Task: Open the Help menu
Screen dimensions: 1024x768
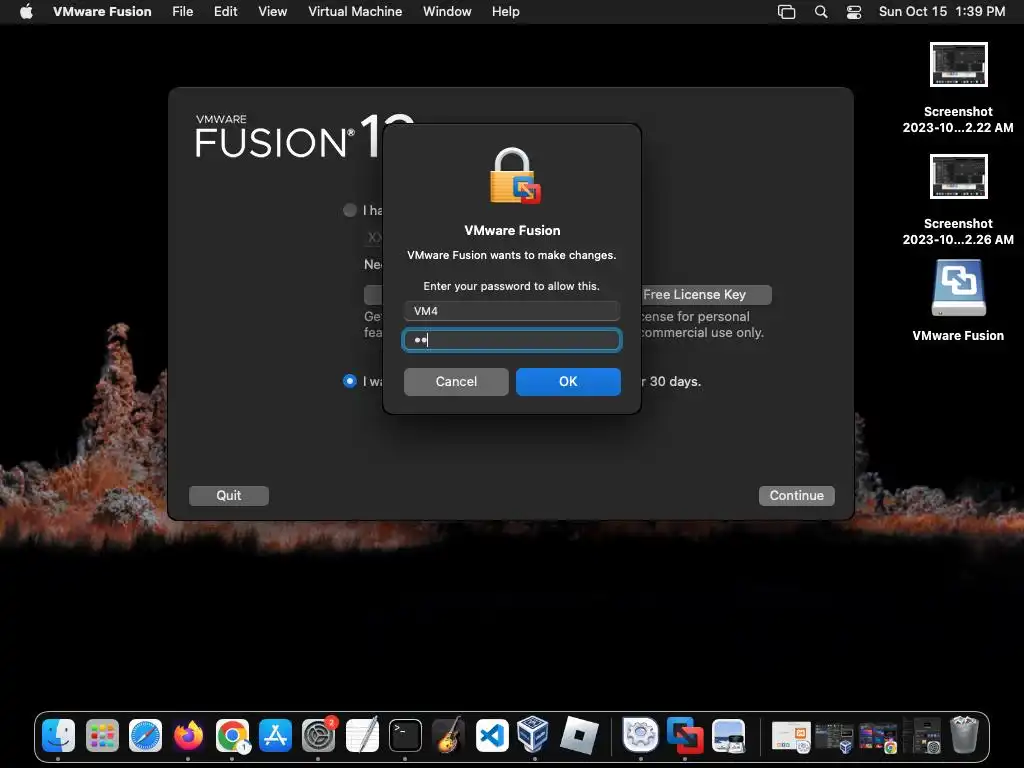Action: [505, 11]
